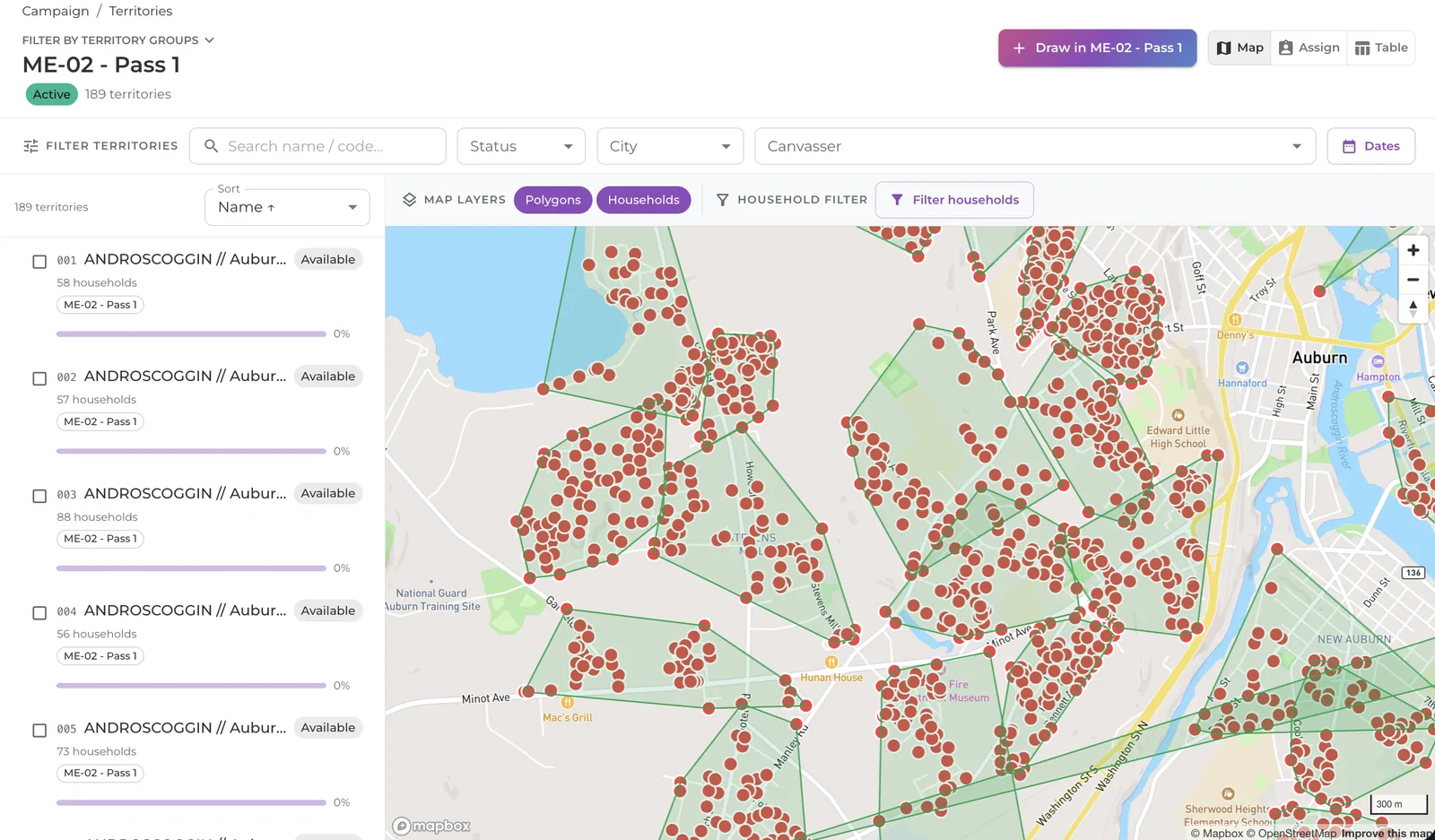Click National Guard Auburn Training Site label

click(433, 600)
